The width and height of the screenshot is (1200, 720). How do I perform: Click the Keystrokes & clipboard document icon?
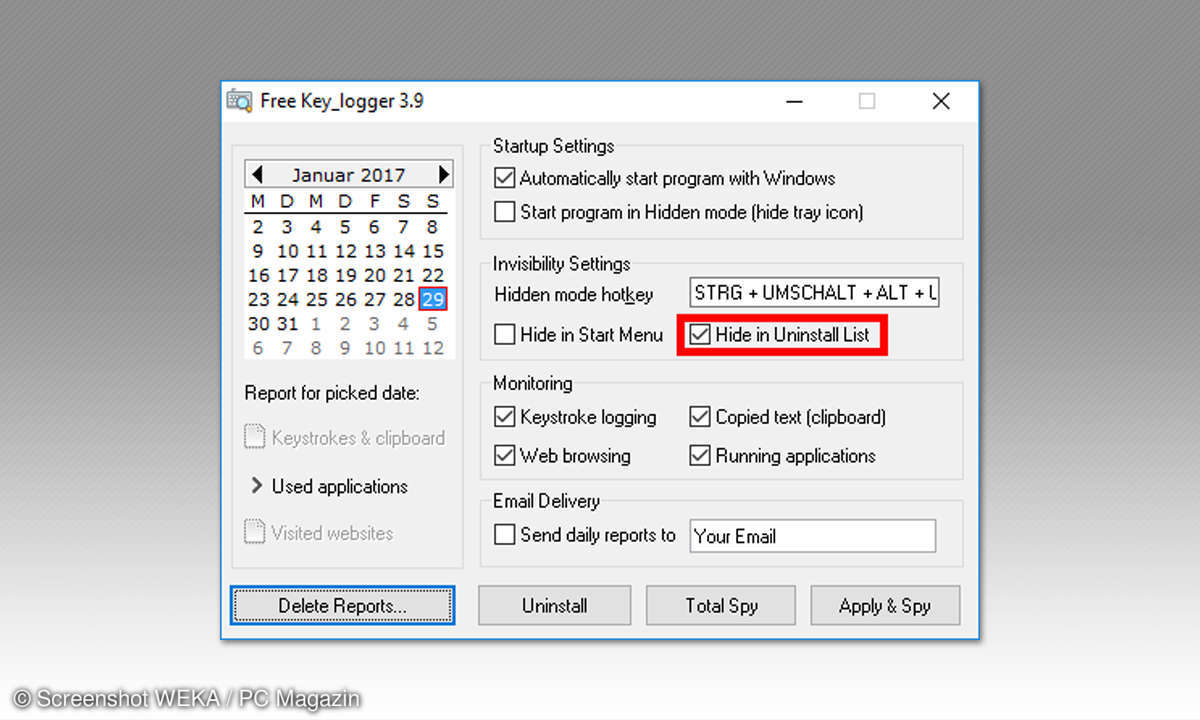click(x=255, y=438)
